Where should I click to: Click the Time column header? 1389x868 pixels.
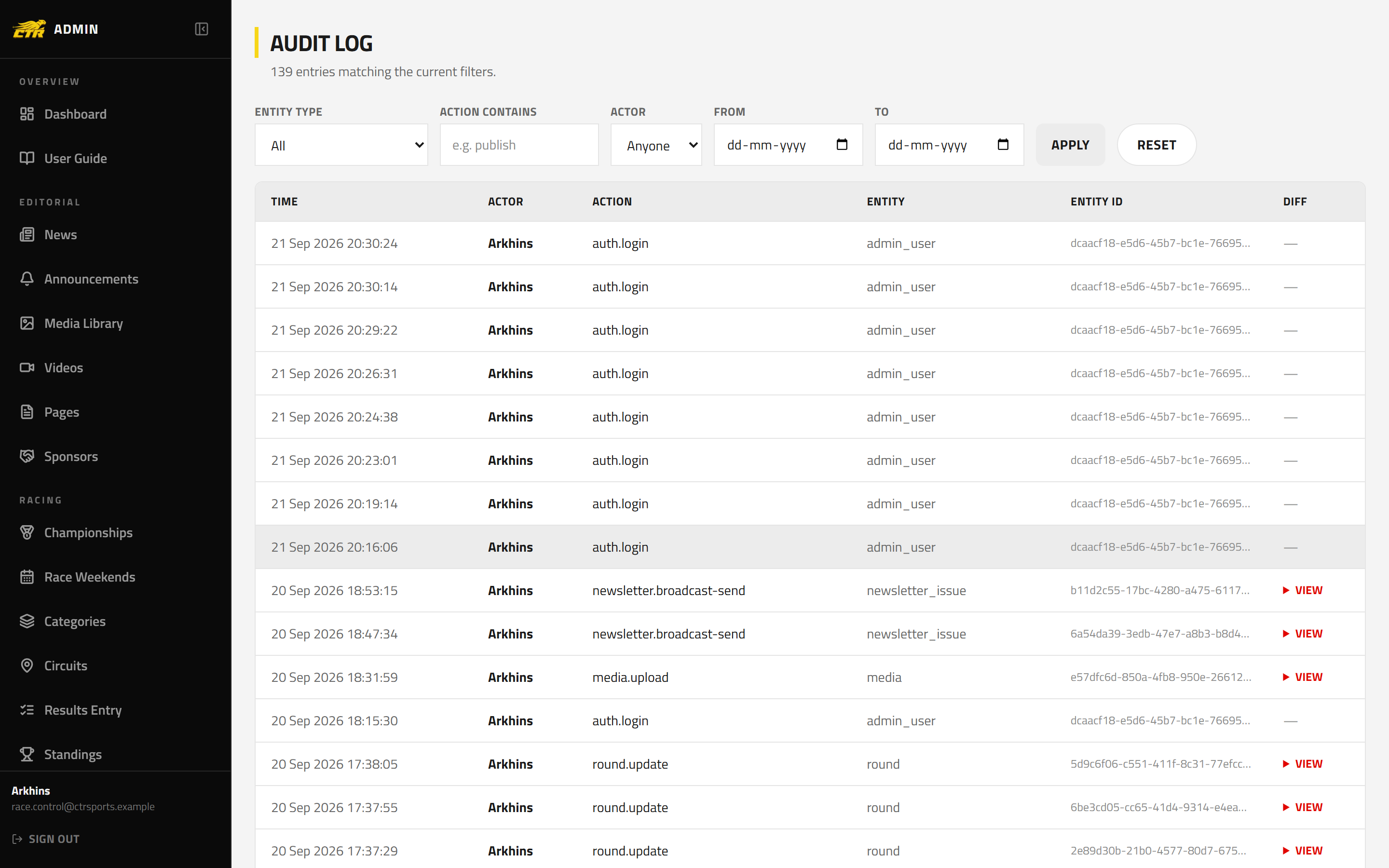284,202
